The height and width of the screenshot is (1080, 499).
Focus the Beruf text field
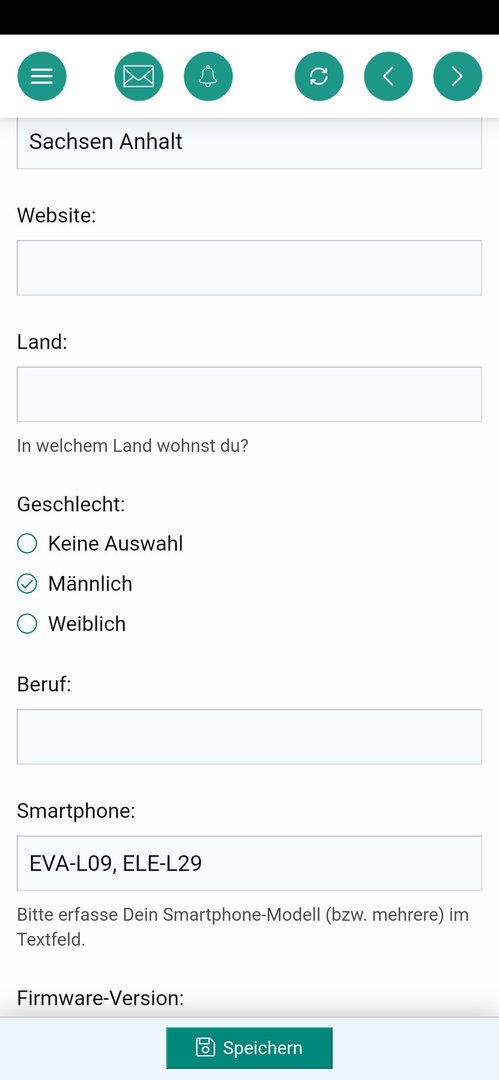(250, 736)
